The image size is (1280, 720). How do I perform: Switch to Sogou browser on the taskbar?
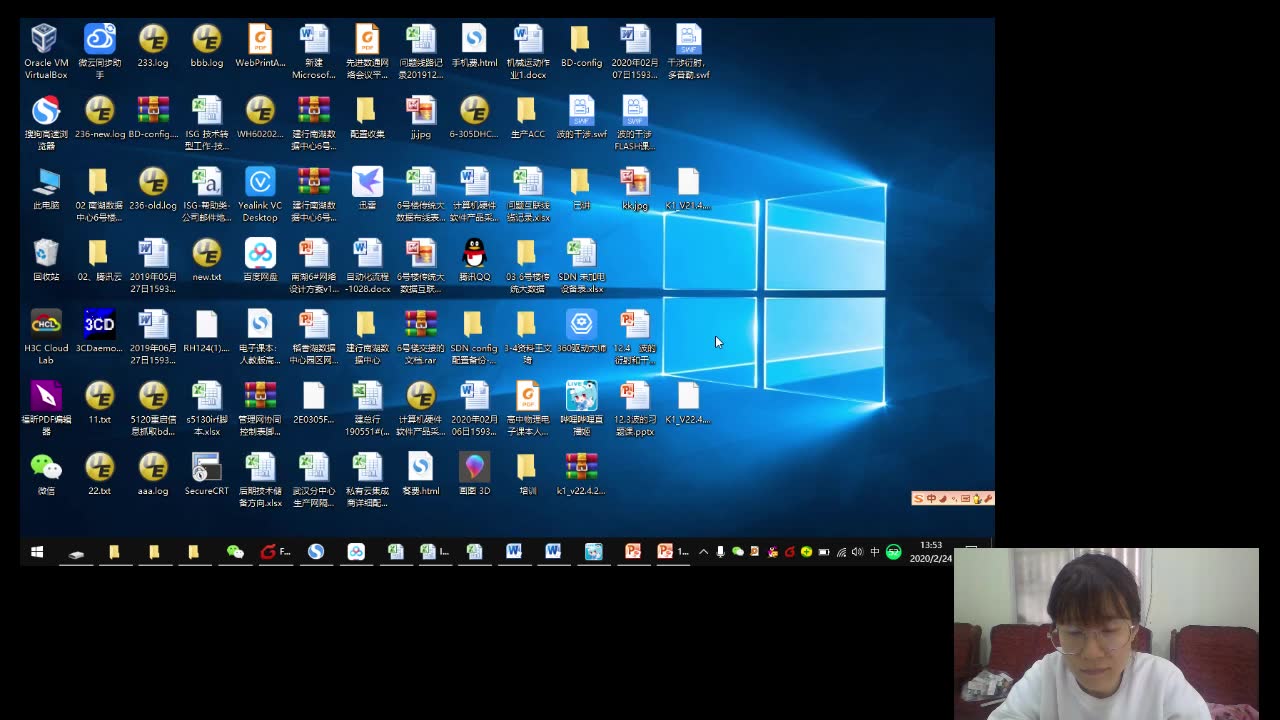[x=316, y=552]
